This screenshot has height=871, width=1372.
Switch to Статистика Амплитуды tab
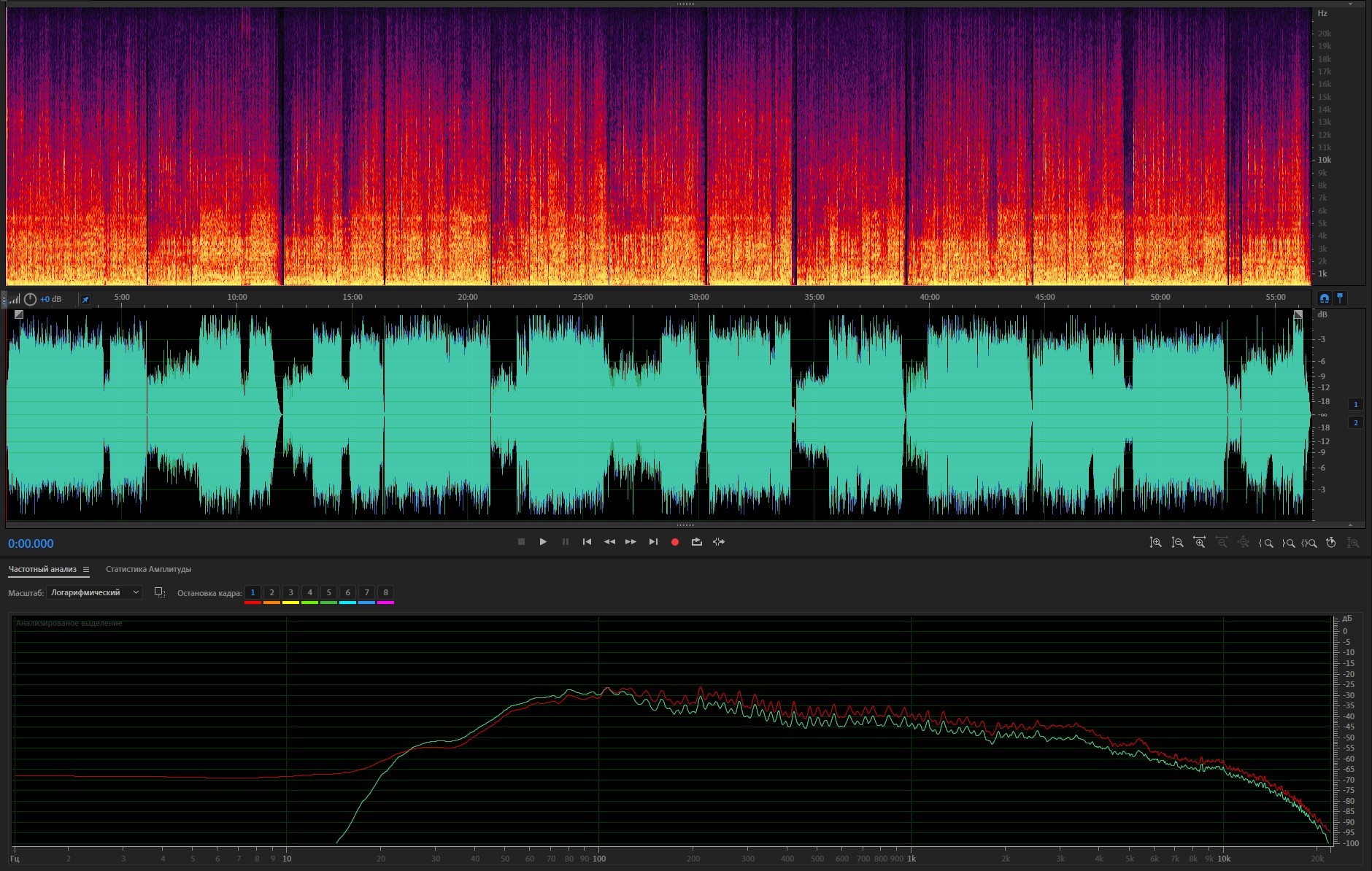[148, 569]
